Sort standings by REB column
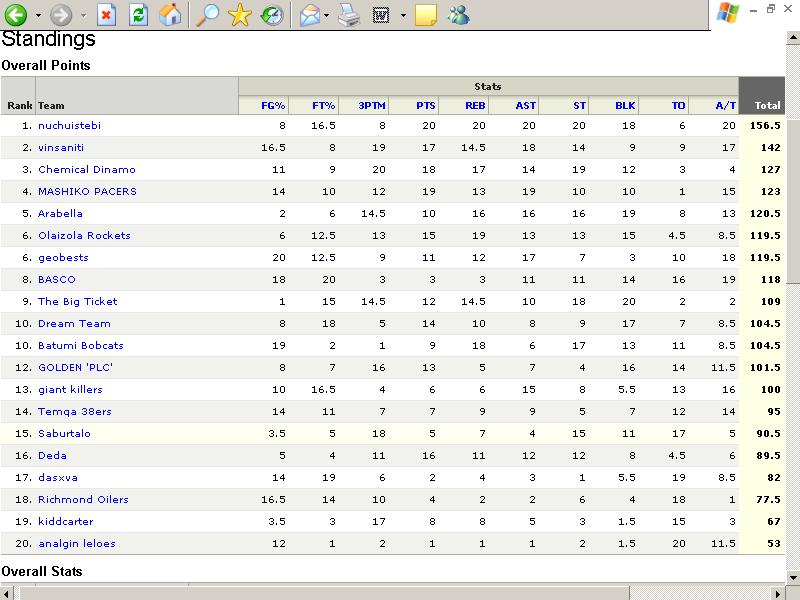The width and height of the screenshot is (800, 600). (475, 106)
